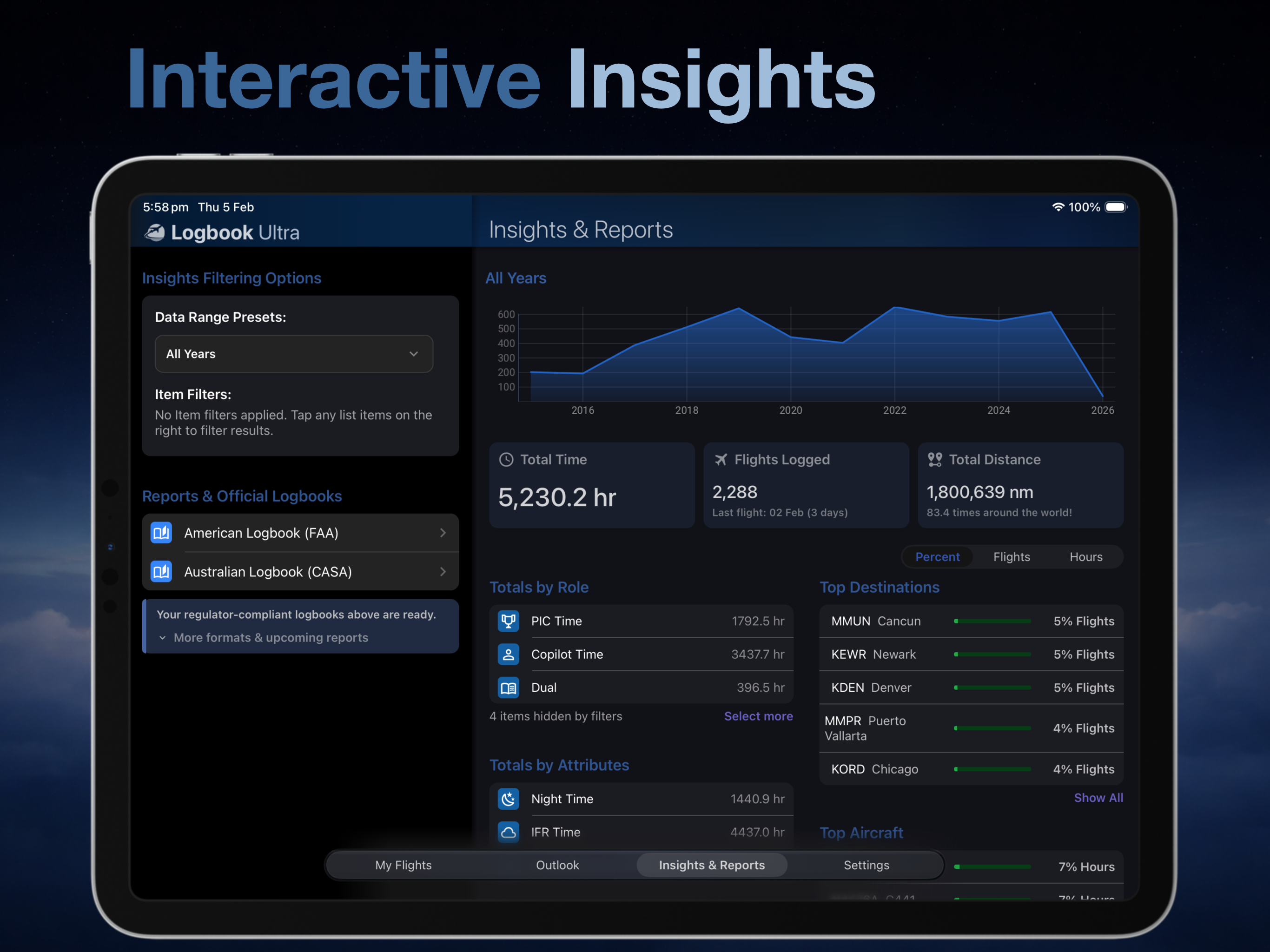Open the Australian Logbook (CASA) book icon
This screenshot has width=1270, height=952.
[x=161, y=572]
